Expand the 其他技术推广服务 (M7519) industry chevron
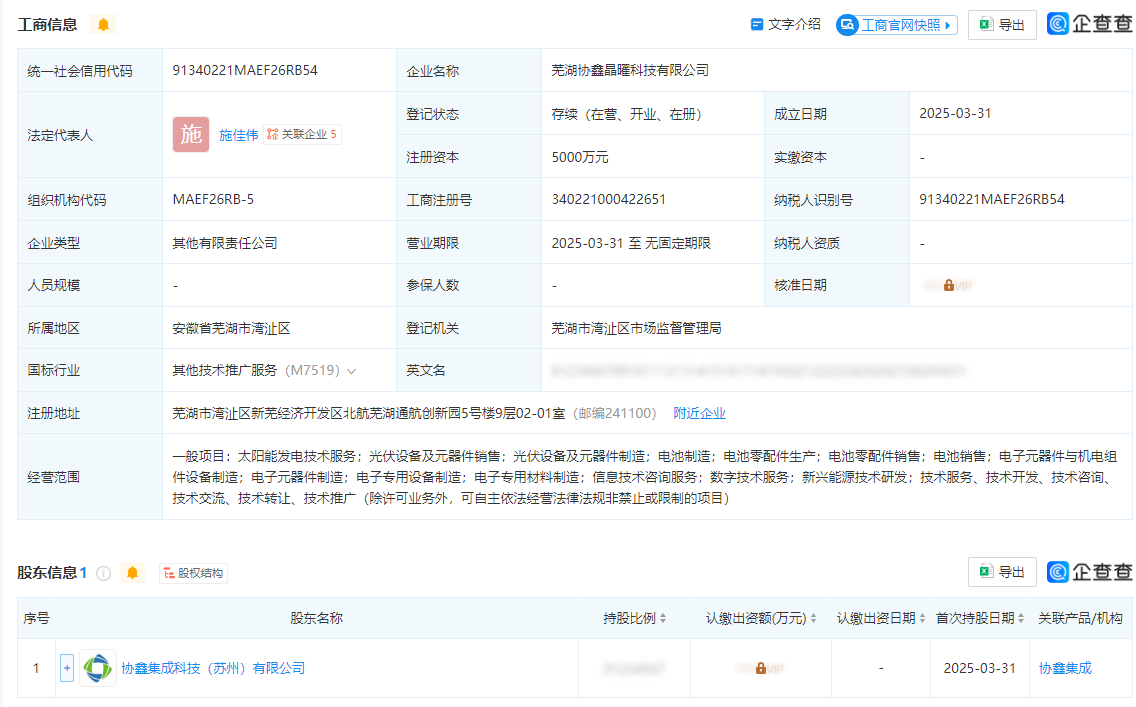Image resolution: width=1136 pixels, height=707 pixels. (351, 371)
